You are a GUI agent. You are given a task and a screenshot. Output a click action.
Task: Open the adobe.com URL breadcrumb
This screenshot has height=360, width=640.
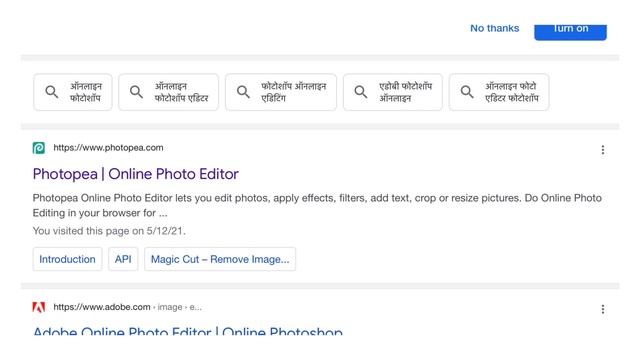click(127, 307)
